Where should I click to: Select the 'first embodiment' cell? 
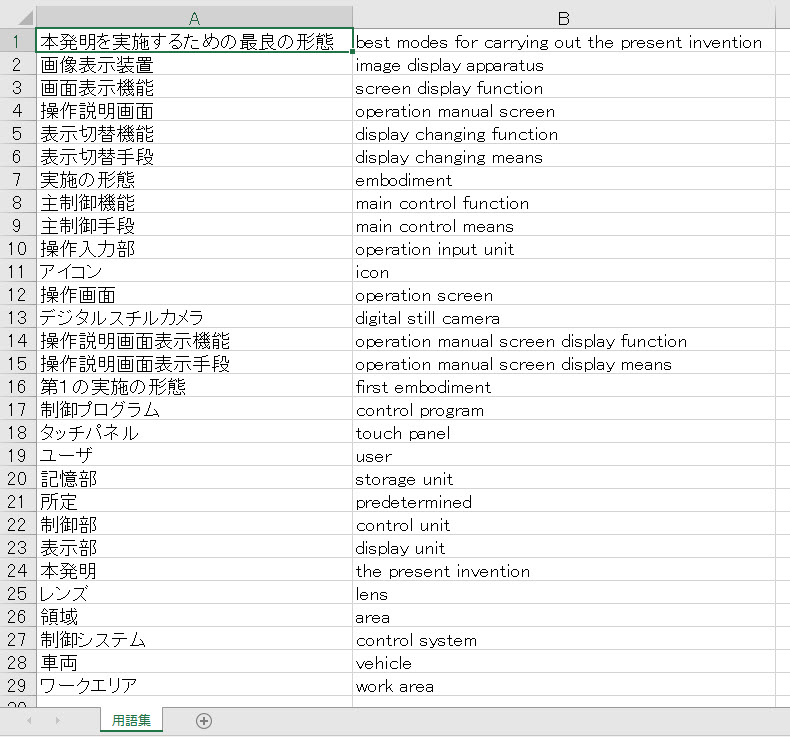[563, 387]
